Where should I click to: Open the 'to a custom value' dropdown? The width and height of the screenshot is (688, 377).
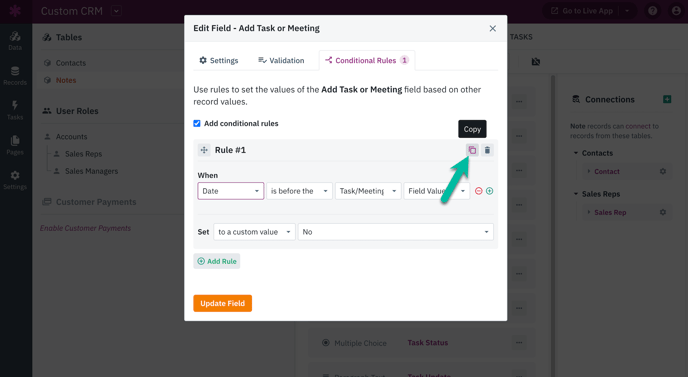click(254, 232)
